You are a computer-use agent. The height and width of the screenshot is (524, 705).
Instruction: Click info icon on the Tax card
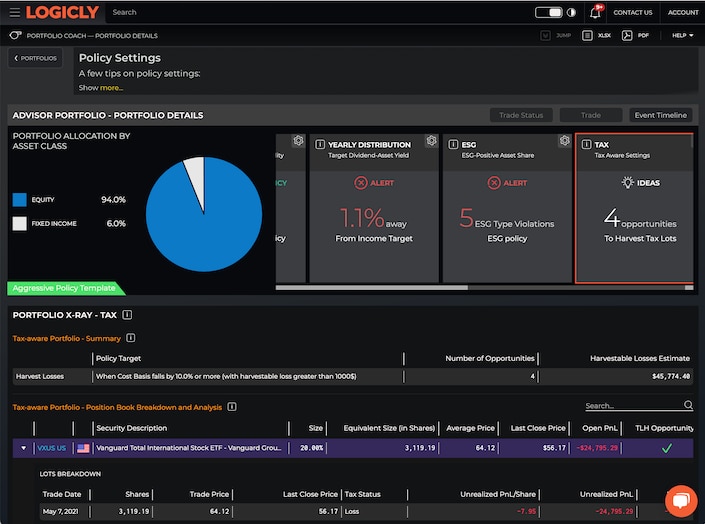point(586,144)
